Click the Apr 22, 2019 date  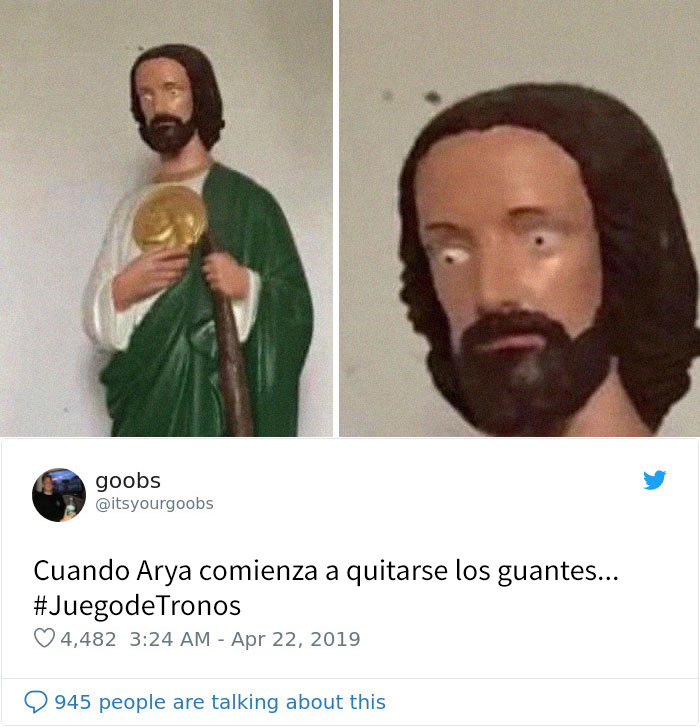pos(296,639)
